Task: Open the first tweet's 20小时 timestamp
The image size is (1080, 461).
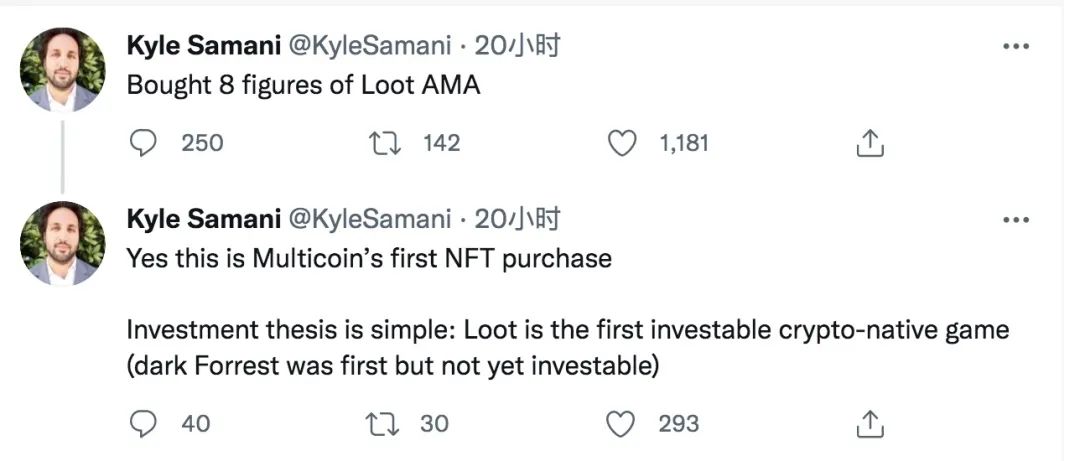Action: pos(517,45)
